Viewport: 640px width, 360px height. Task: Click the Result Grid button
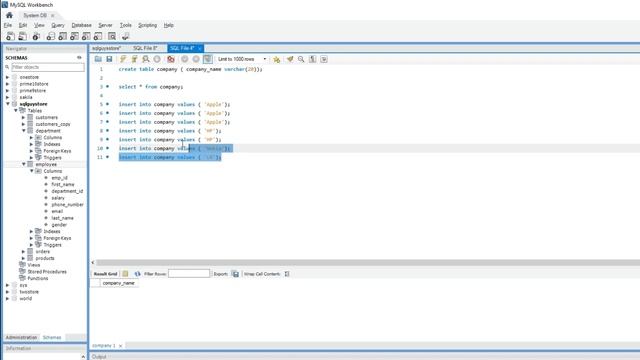click(x=105, y=274)
